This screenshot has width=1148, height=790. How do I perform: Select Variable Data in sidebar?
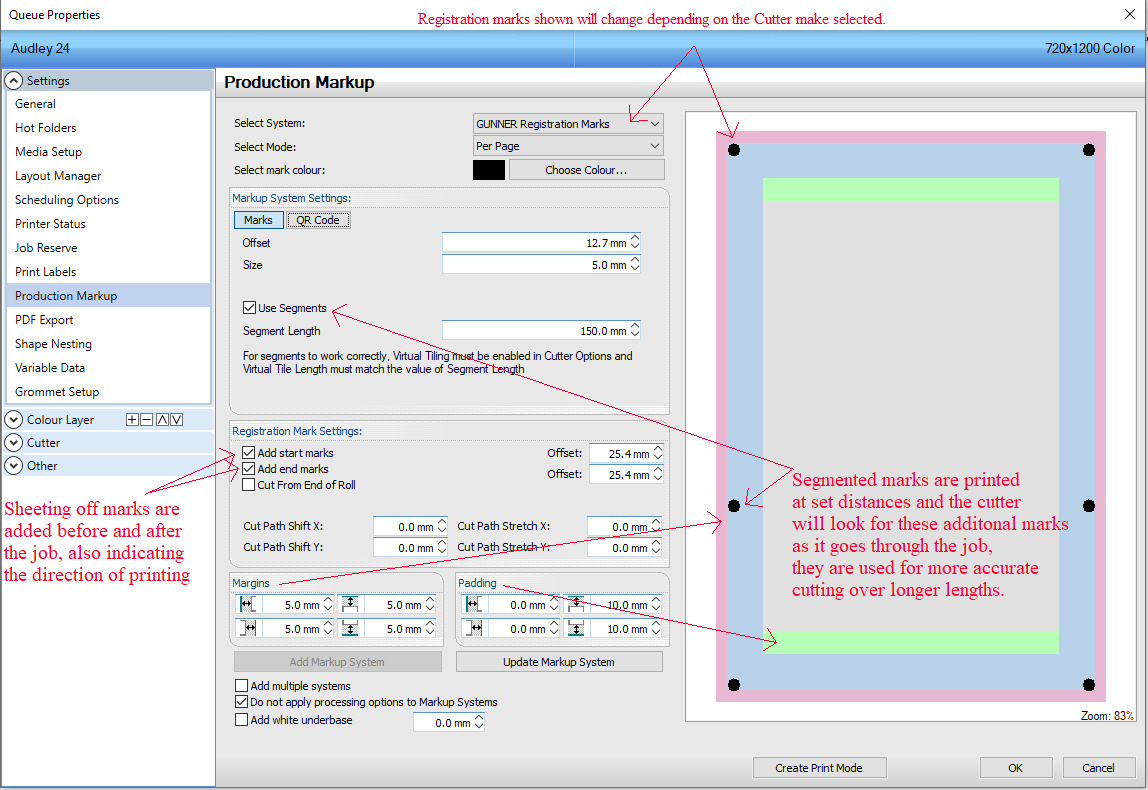[x=108, y=368]
